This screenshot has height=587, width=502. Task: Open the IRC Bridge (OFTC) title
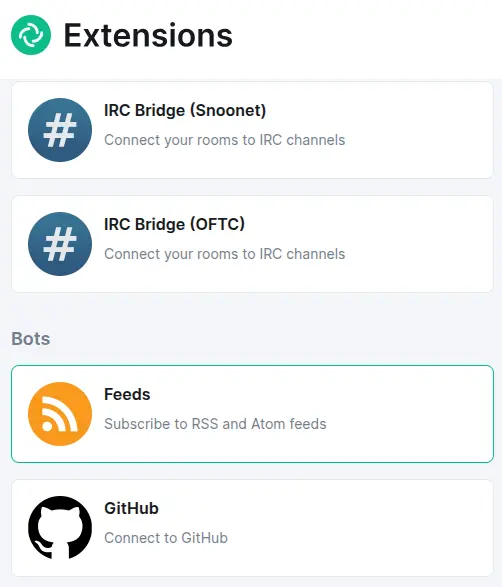pyautogui.click(x=174, y=224)
